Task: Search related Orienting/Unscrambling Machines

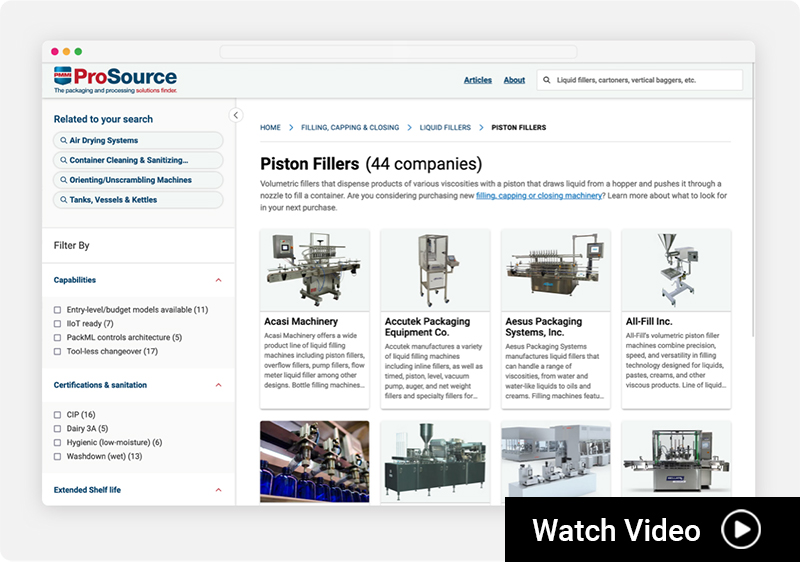Action: pyautogui.click(x=138, y=180)
